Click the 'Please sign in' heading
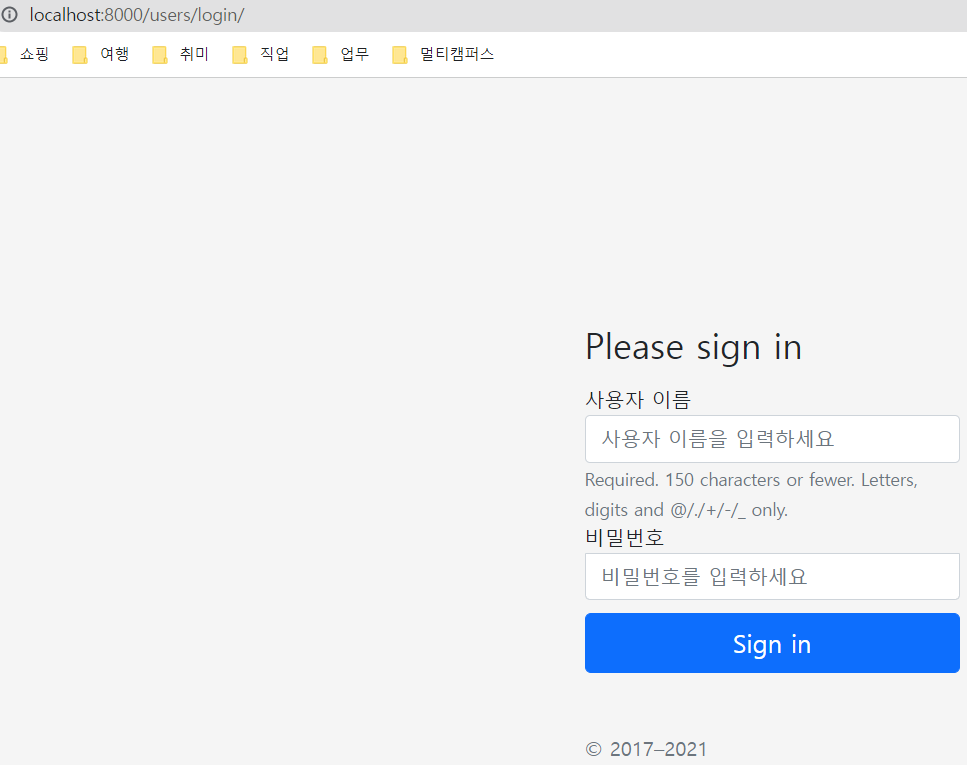 [693, 347]
